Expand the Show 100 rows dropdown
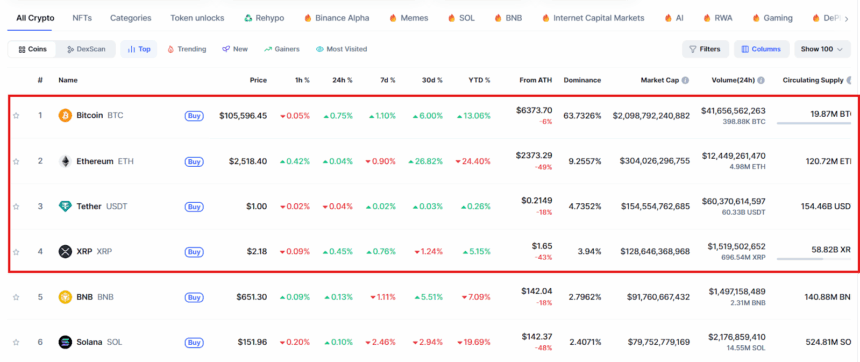 [822, 49]
